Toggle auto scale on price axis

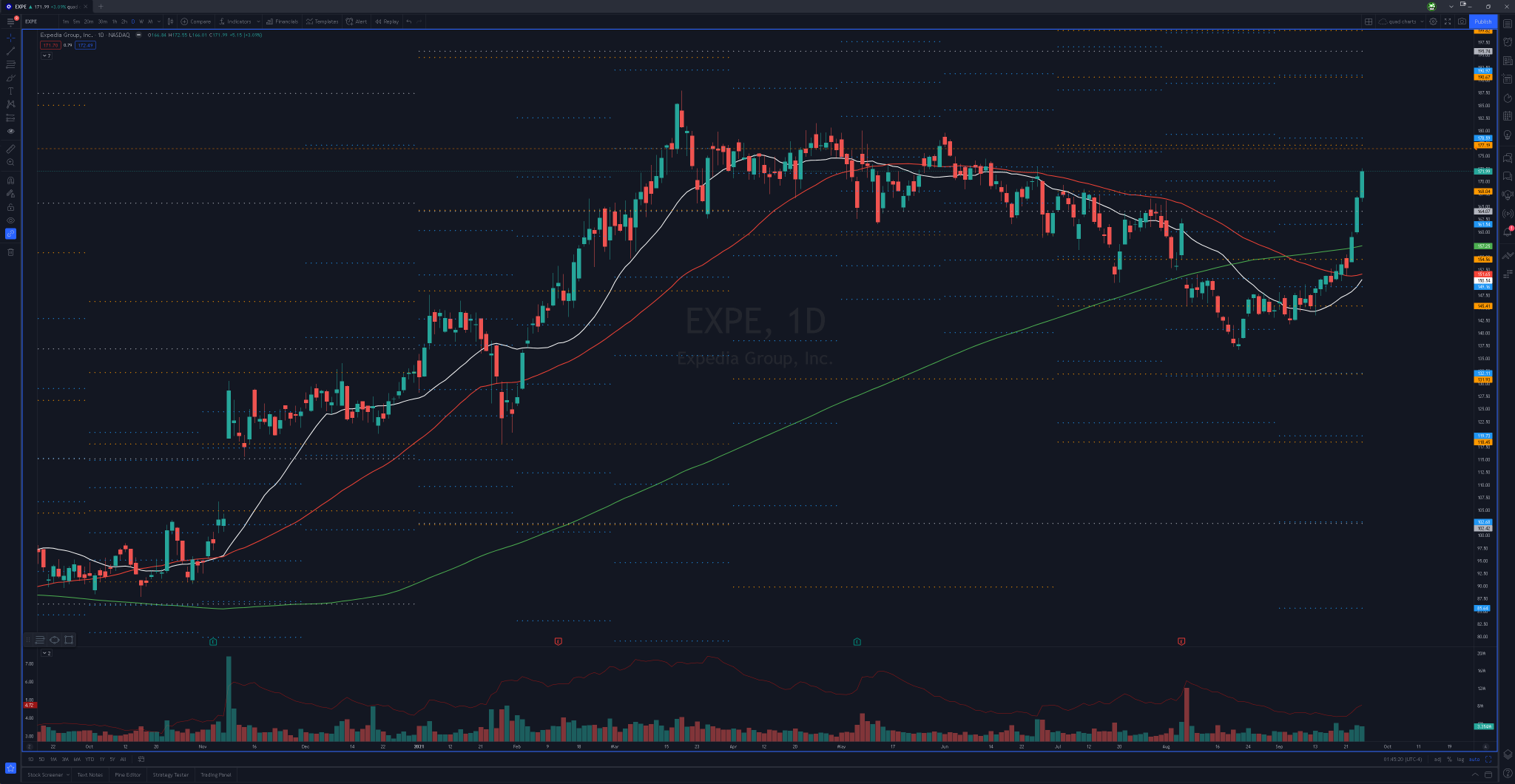[x=1474, y=759]
